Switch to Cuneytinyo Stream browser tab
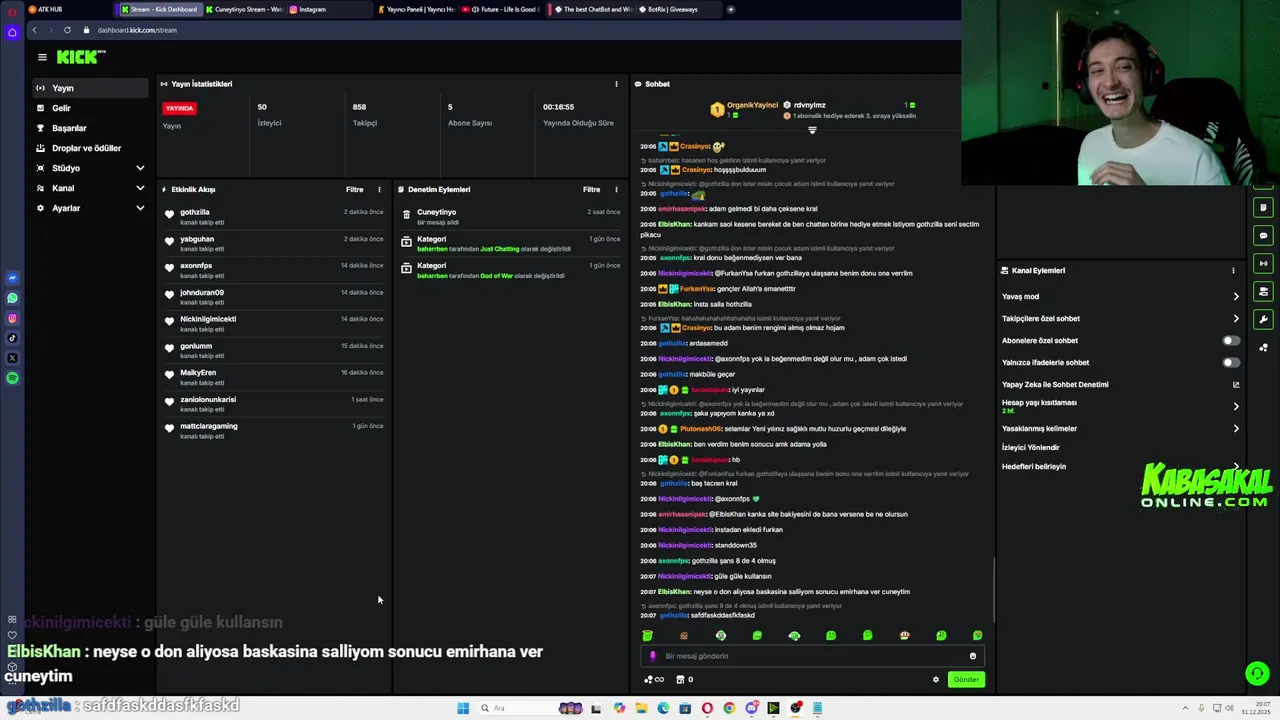 click(243, 9)
